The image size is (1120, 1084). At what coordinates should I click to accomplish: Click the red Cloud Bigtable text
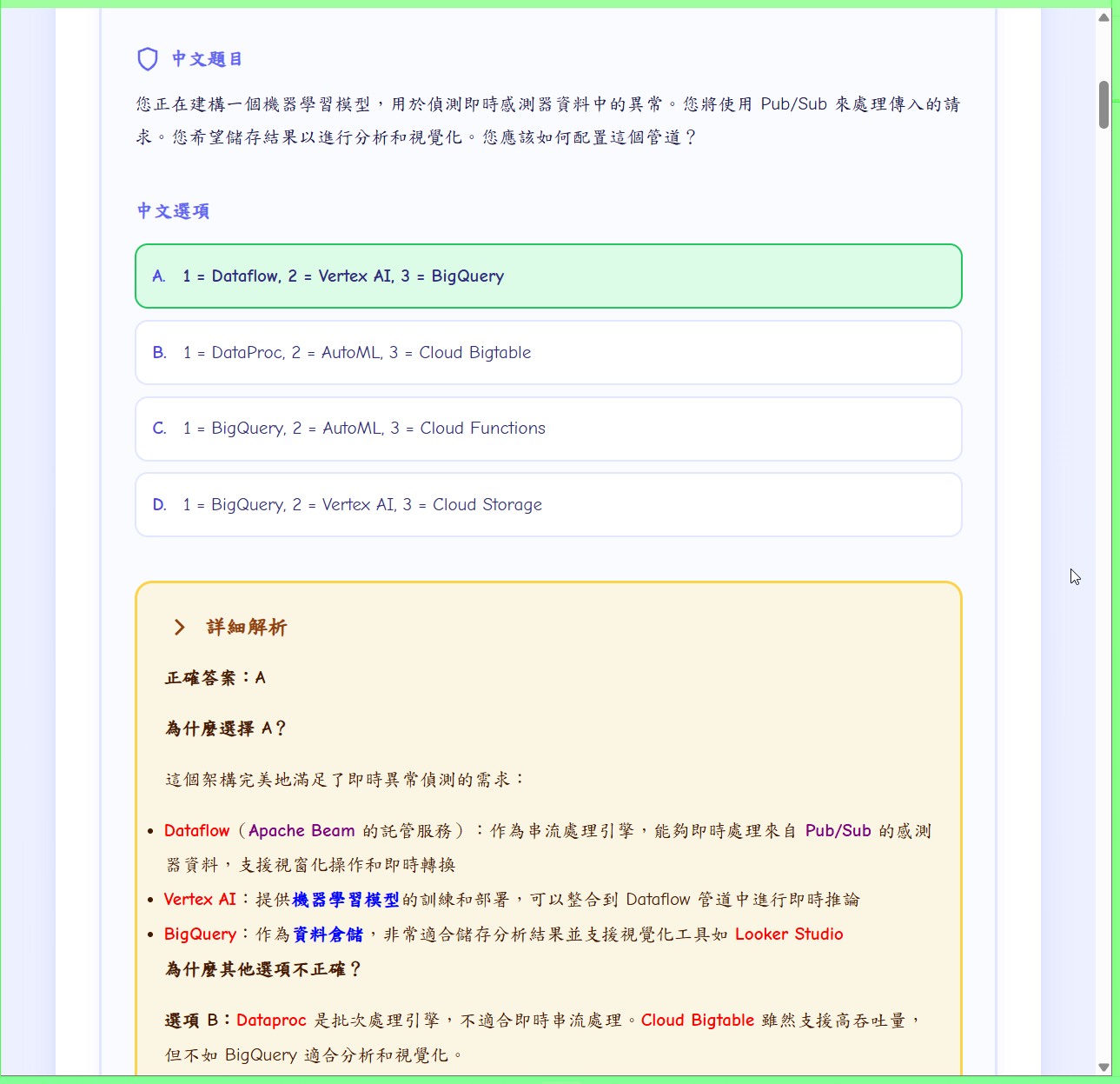tap(698, 1021)
